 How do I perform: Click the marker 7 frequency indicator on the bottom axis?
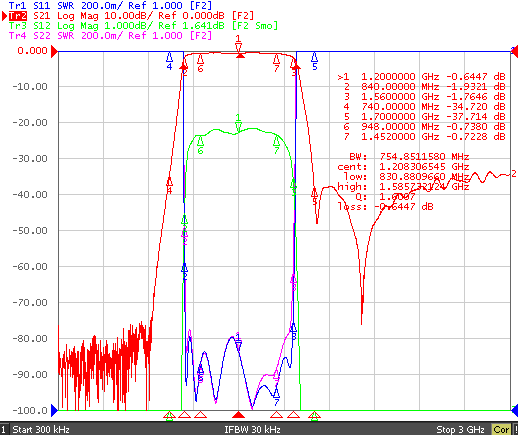tap(276, 415)
